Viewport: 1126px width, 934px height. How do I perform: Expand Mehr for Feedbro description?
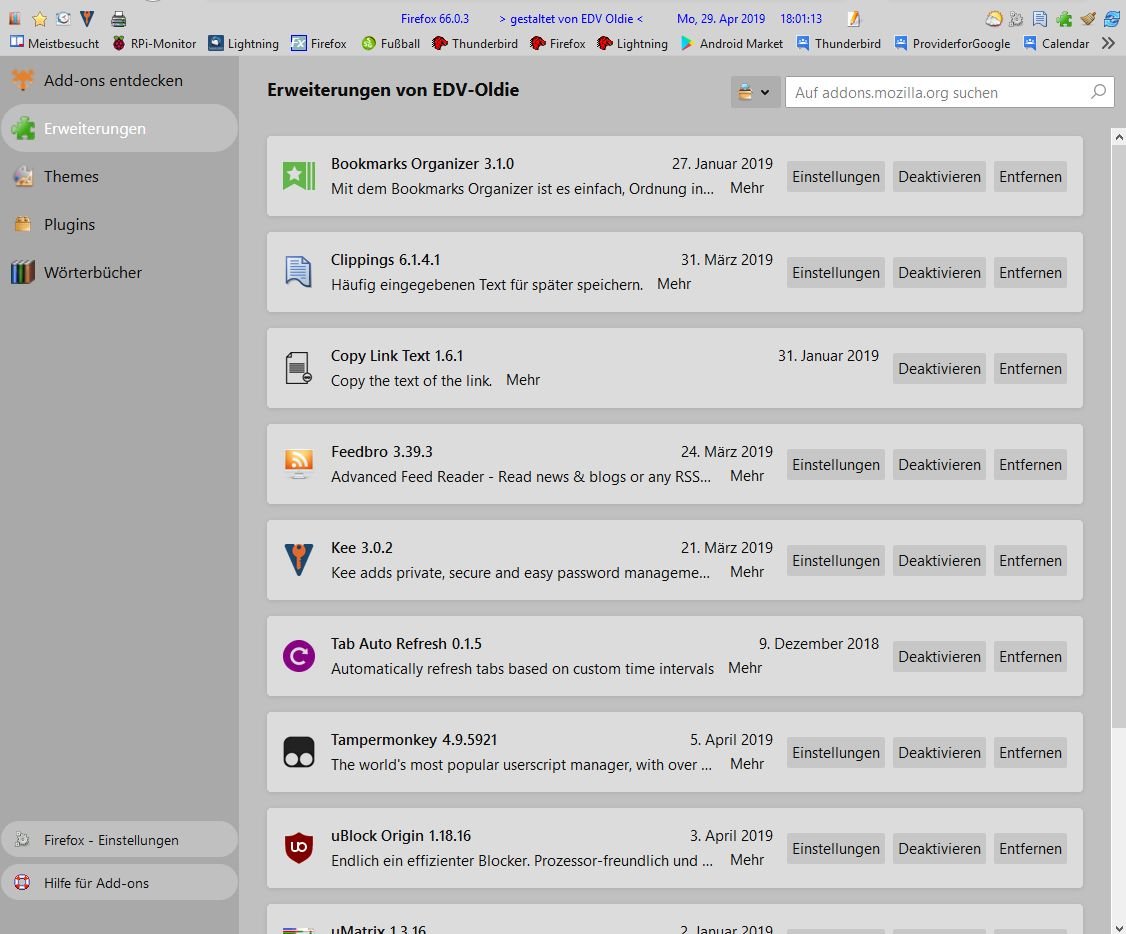click(x=747, y=475)
